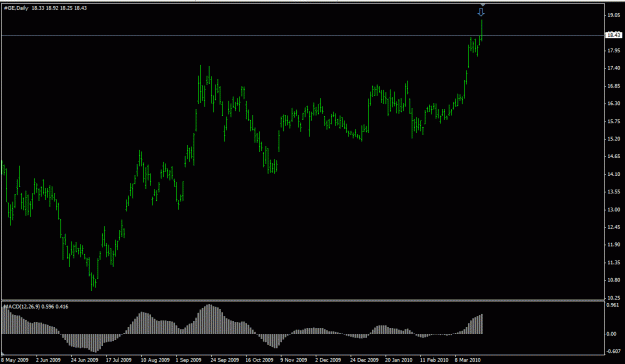This screenshot has width=625, height=364.
Task: Click the 11.90 price scale value
Action: 614,245
